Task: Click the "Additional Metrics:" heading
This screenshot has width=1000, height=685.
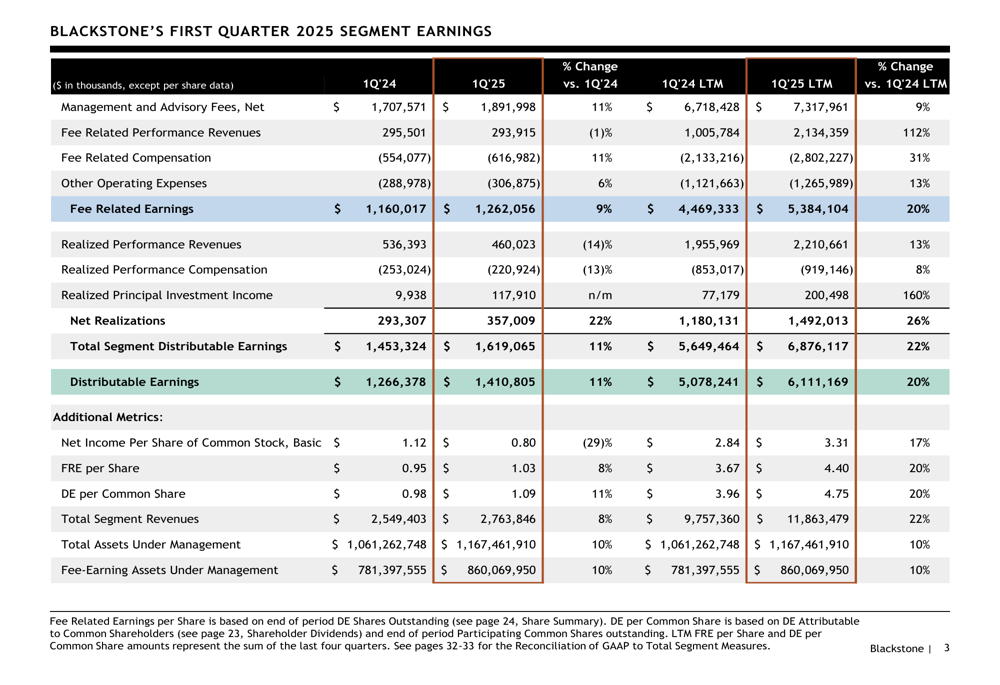Action: pyautogui.click(x=108, y=417)
